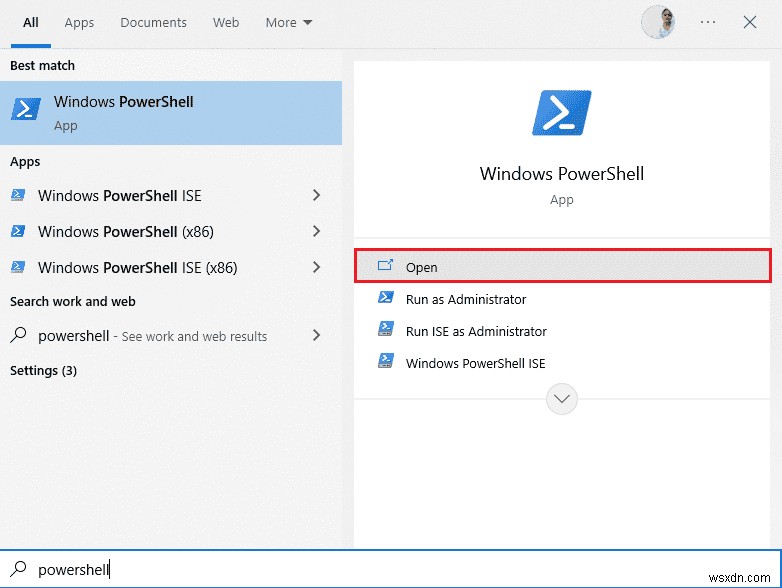The image size is (782, 588).
Task: Click the Run as Administrator shield icon
Action: [x=386, y=297]
